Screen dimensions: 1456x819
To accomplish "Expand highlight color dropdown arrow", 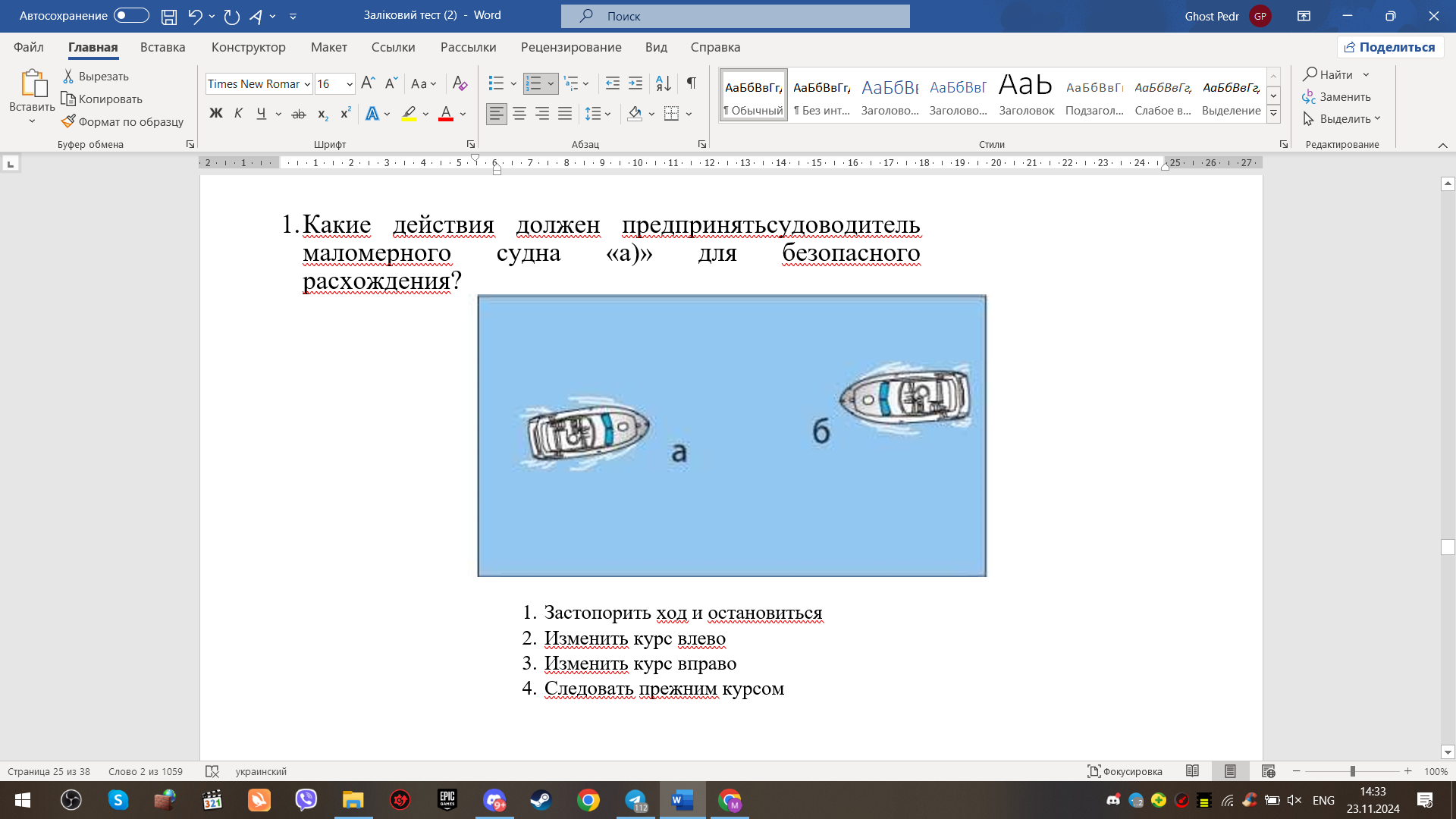I will [425, 114].
